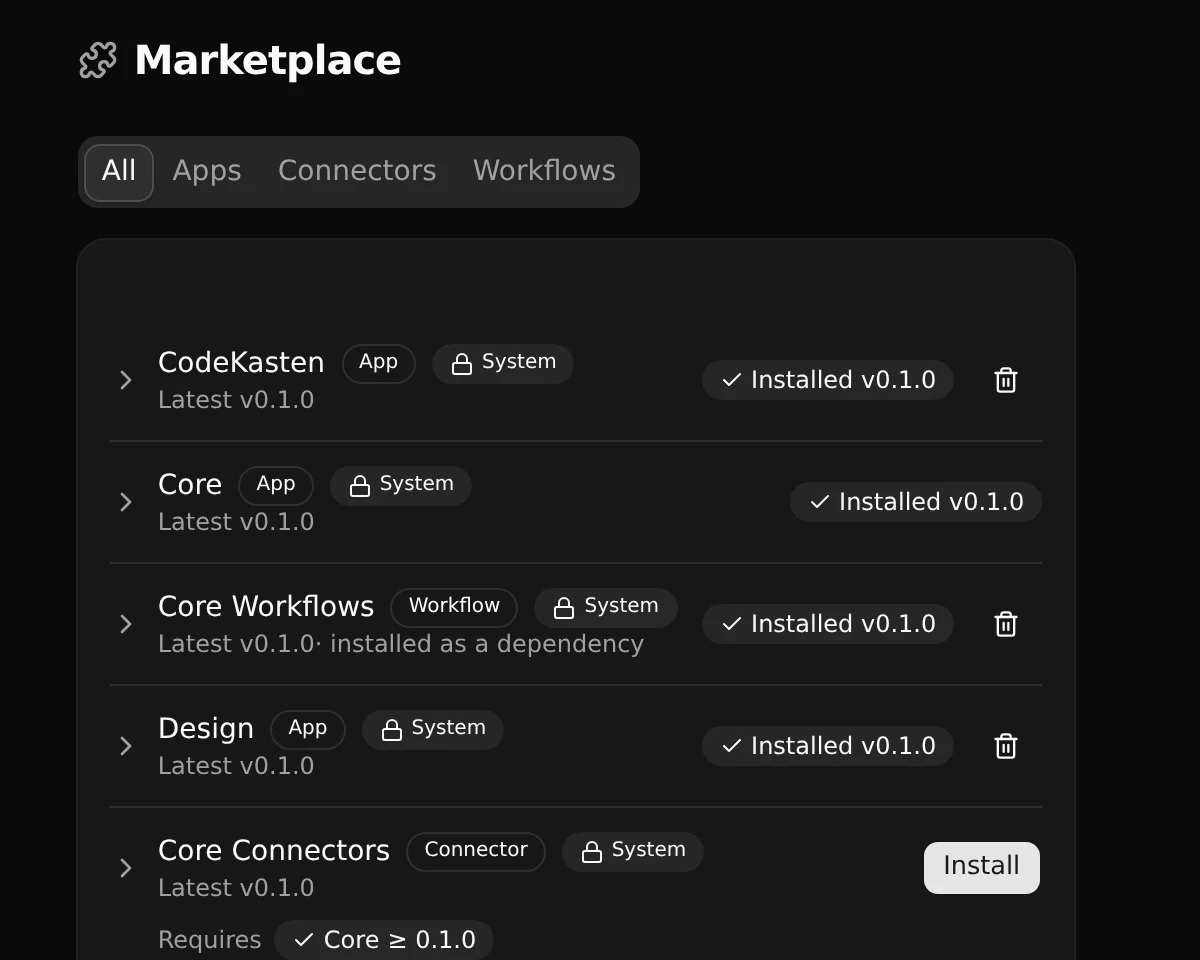Expand the CodeKasten row chevron
Image resolution: width=1200 pixels, height=960 pixels.
(x=126, y=380)
